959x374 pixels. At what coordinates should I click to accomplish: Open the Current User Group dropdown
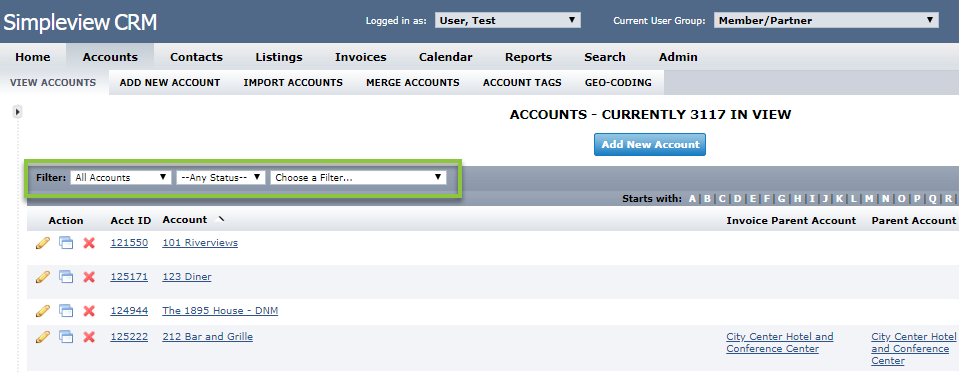click(826, 20)
